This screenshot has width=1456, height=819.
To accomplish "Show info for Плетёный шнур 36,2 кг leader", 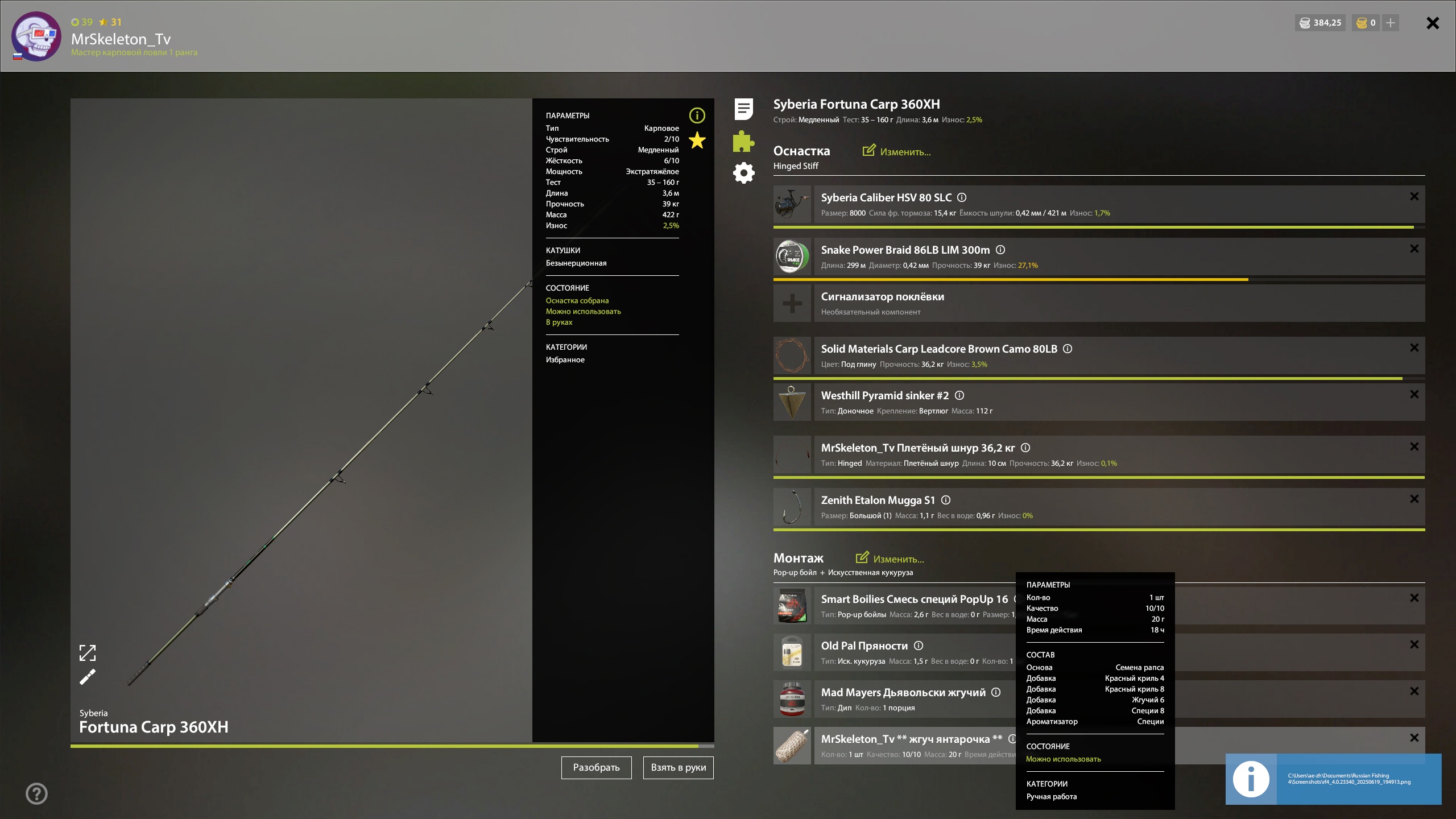I will (1025, 448).
